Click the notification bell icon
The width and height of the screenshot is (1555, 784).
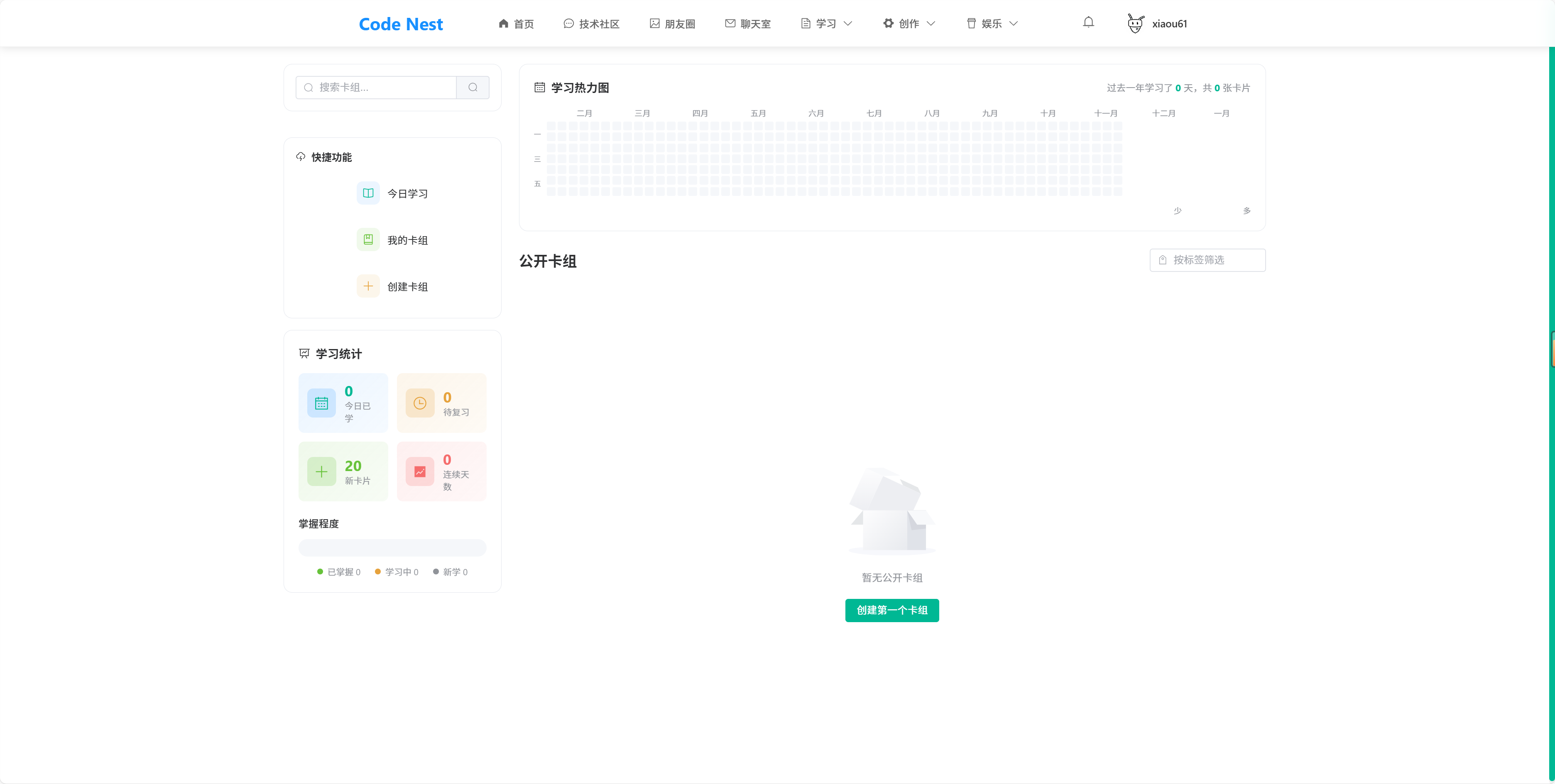click(x=1088, y=23)
